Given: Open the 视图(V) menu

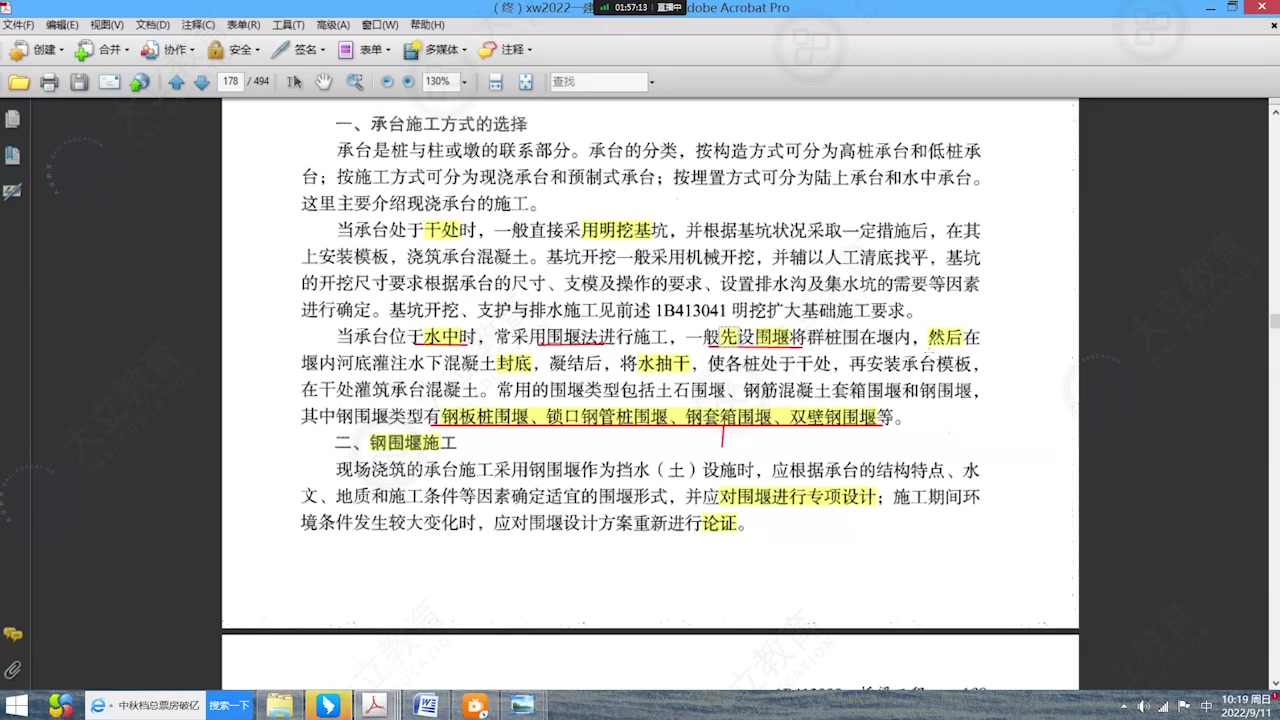Looking at the screenshot, I should point(107,25).
